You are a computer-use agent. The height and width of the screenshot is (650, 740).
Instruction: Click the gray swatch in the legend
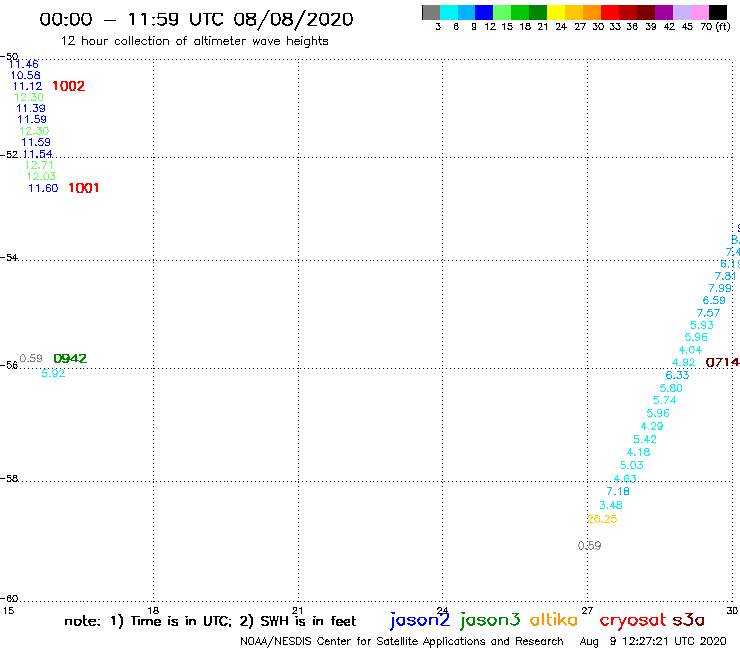click(431, 12)
